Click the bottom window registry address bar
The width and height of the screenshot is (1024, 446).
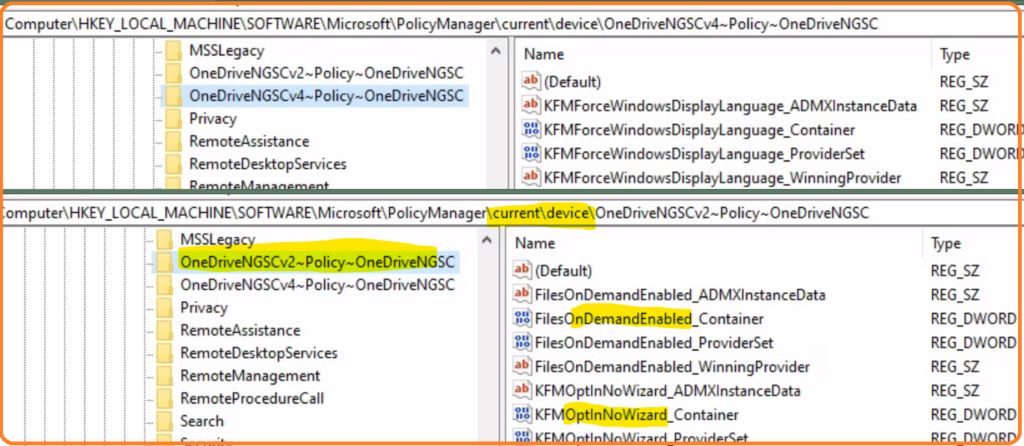512,213
